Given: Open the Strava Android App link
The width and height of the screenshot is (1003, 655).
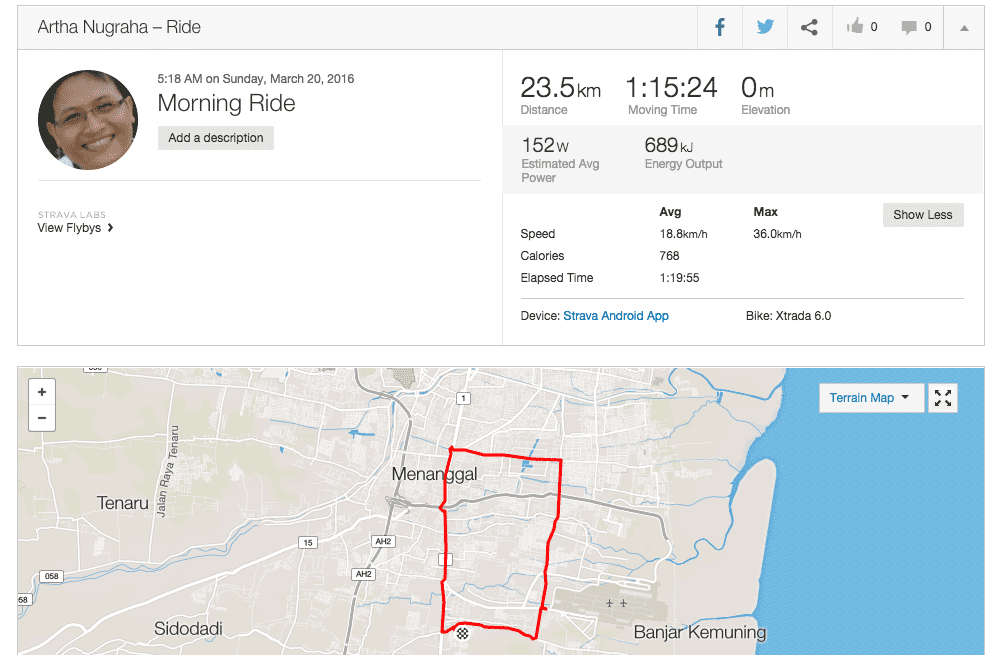Looking at the screenshot, I should coord(616,316).
